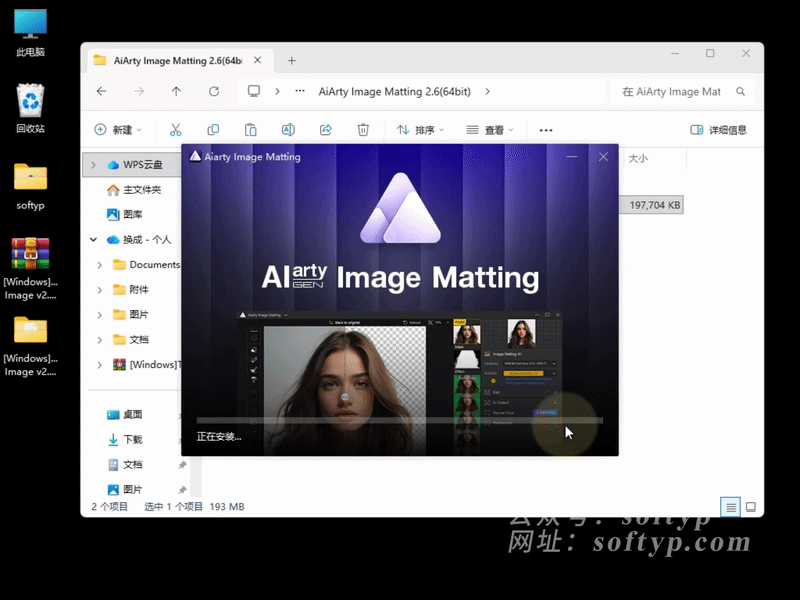Open the 回收站 recycle bin icon
This screenshot has height=600, width=800.
tap(30, 108)
